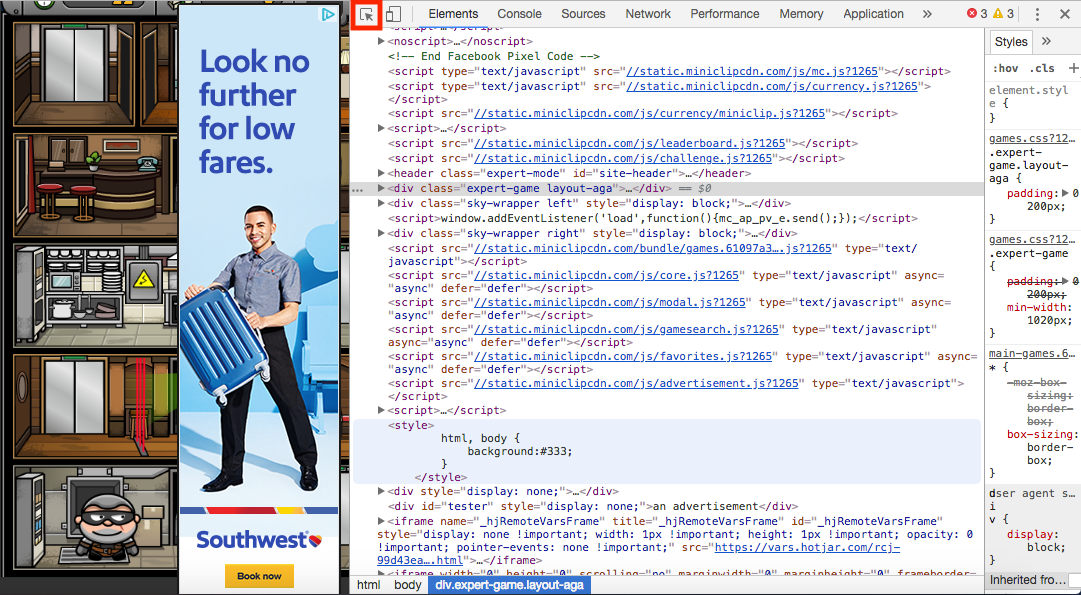Click the background:#333 style text

[x=520, y=452]
